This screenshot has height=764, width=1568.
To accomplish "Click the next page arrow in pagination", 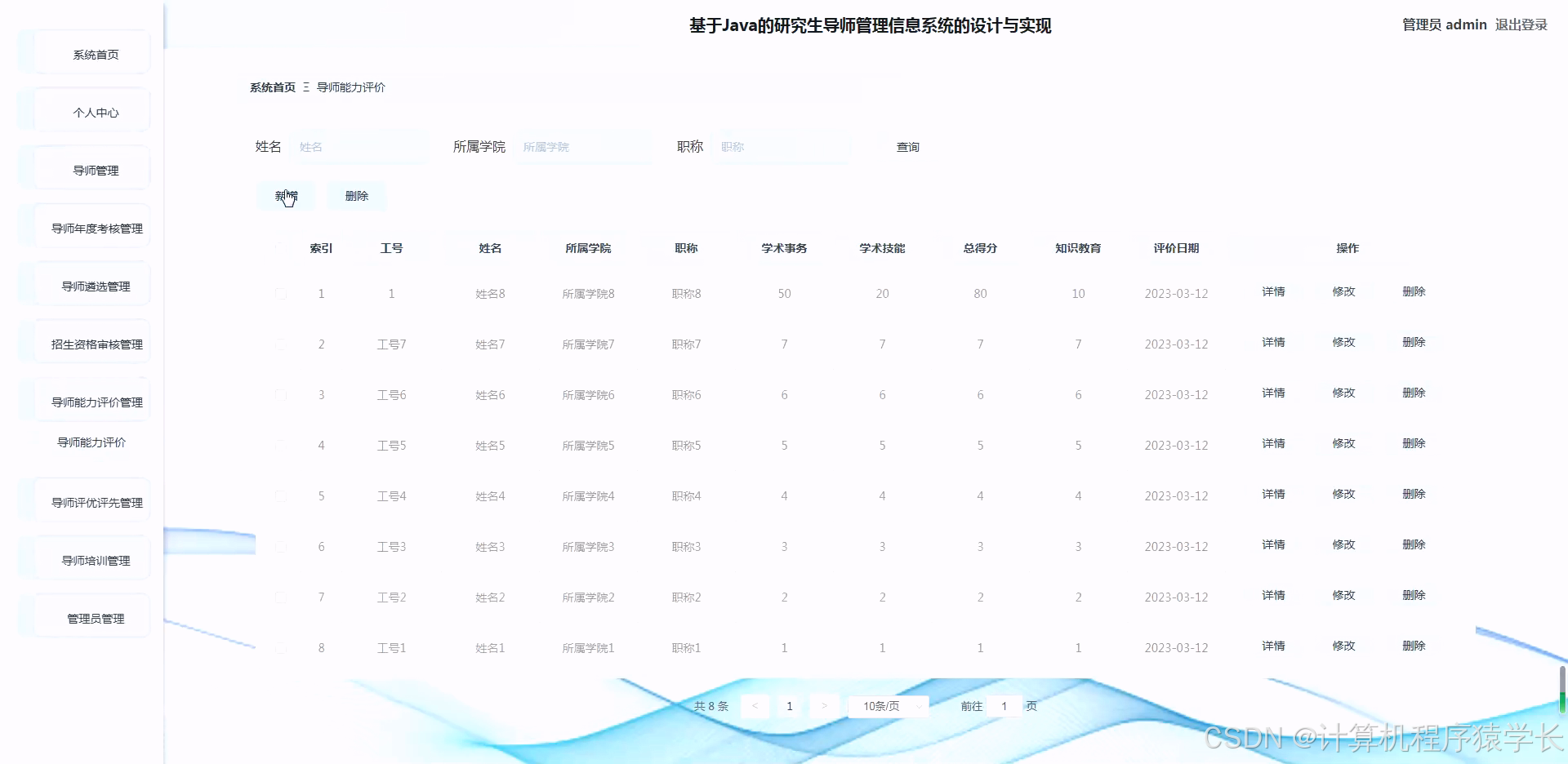I will coord(824,706).
